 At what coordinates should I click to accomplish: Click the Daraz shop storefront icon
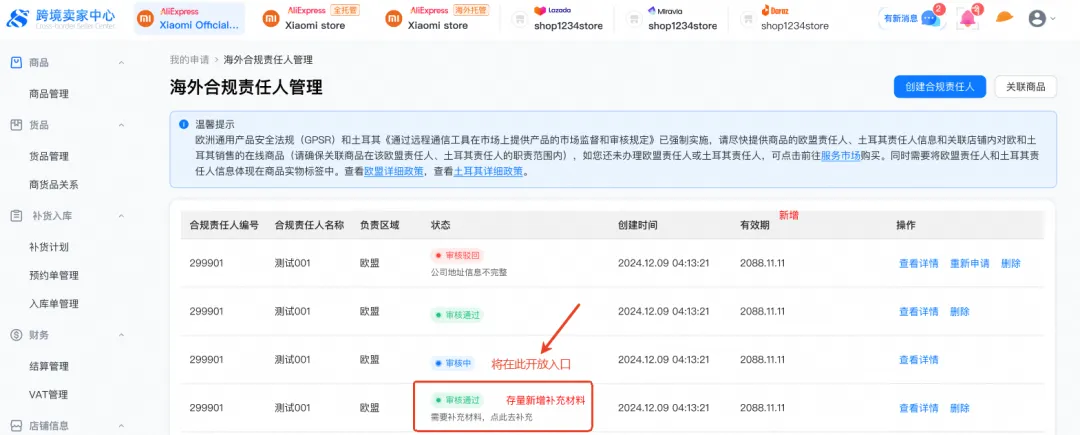click(x=747, y=19)
